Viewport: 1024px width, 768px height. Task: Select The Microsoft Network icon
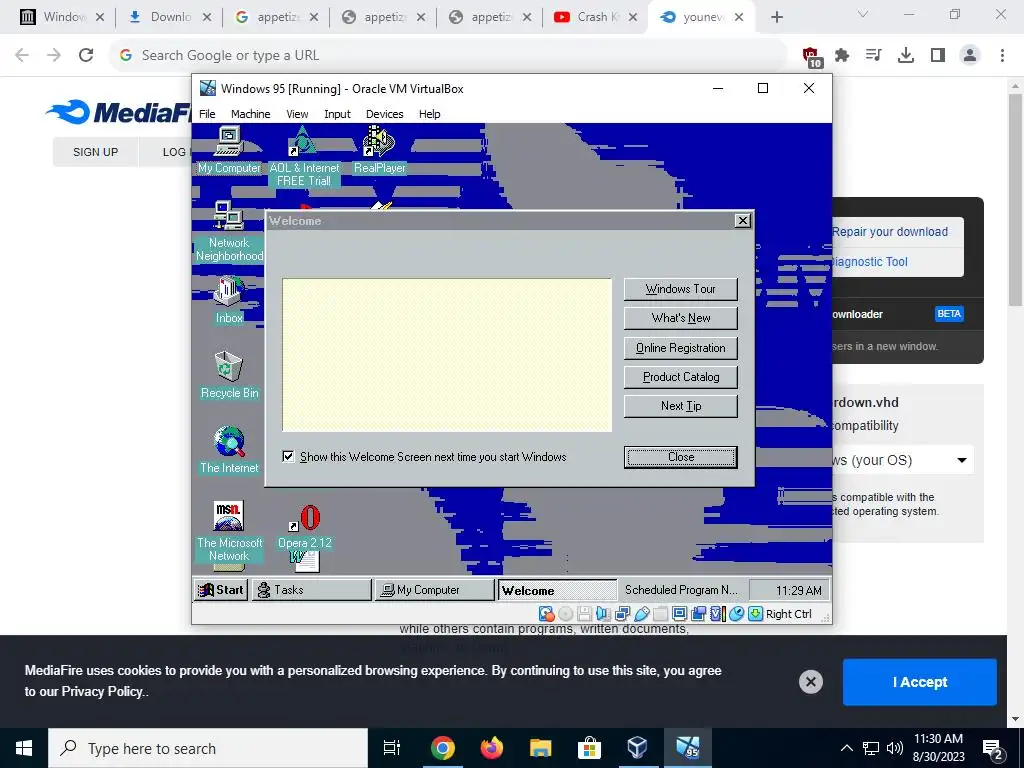[x=229, y=532]
